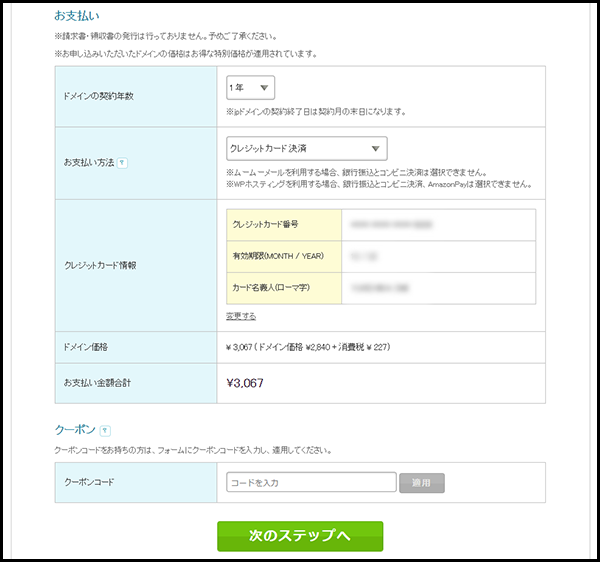Click help icon next to クーポン heading
Viewport: 600px width, 562px height.
coord(105,431)
